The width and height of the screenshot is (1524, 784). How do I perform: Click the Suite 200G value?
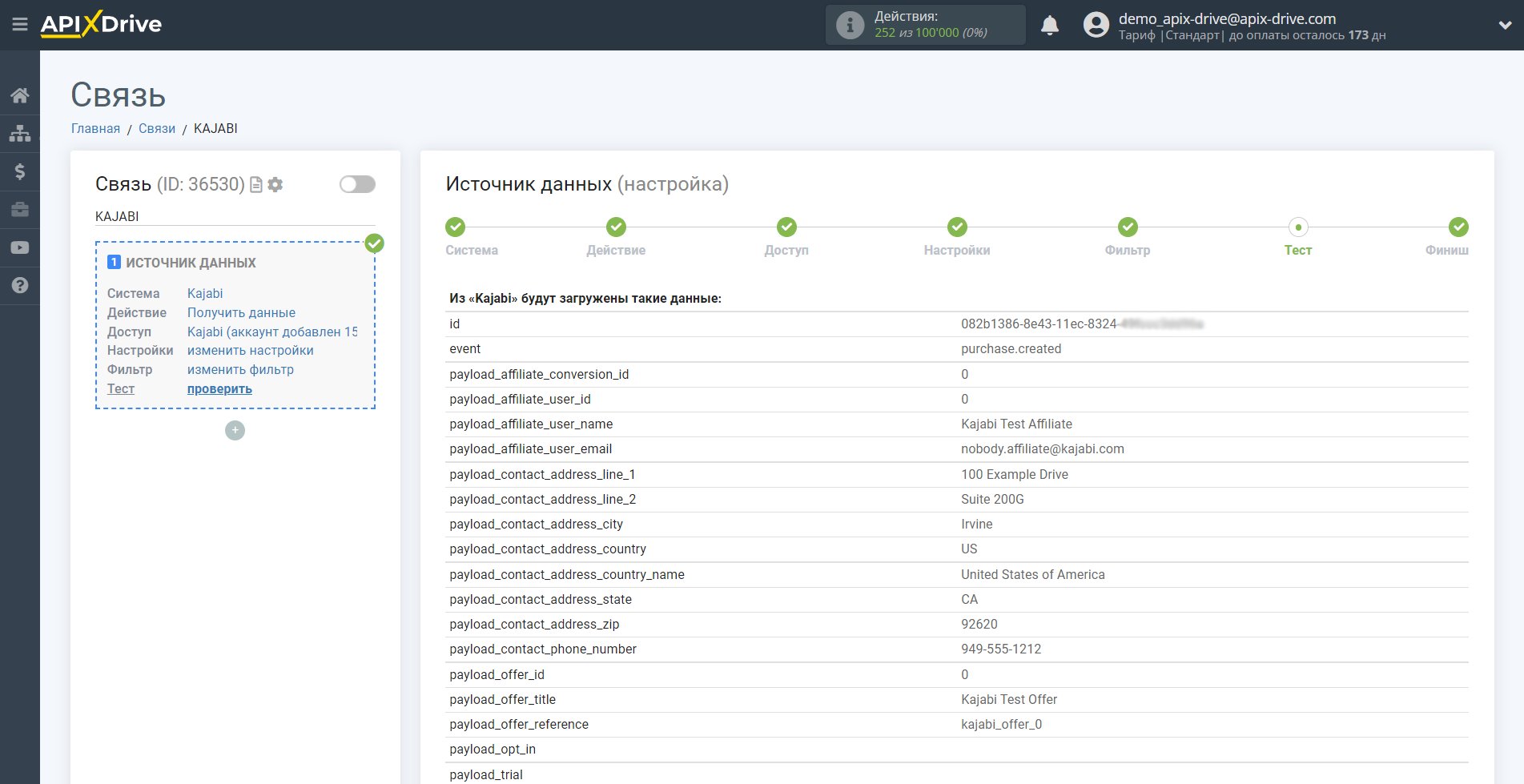992,500
